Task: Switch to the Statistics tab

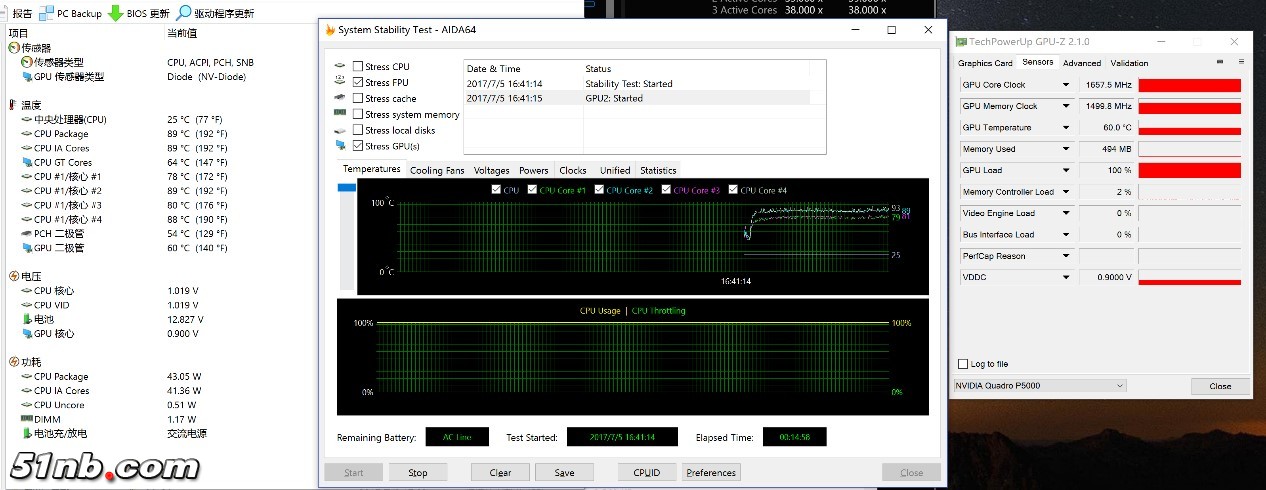Action: [x=658, y=171]
